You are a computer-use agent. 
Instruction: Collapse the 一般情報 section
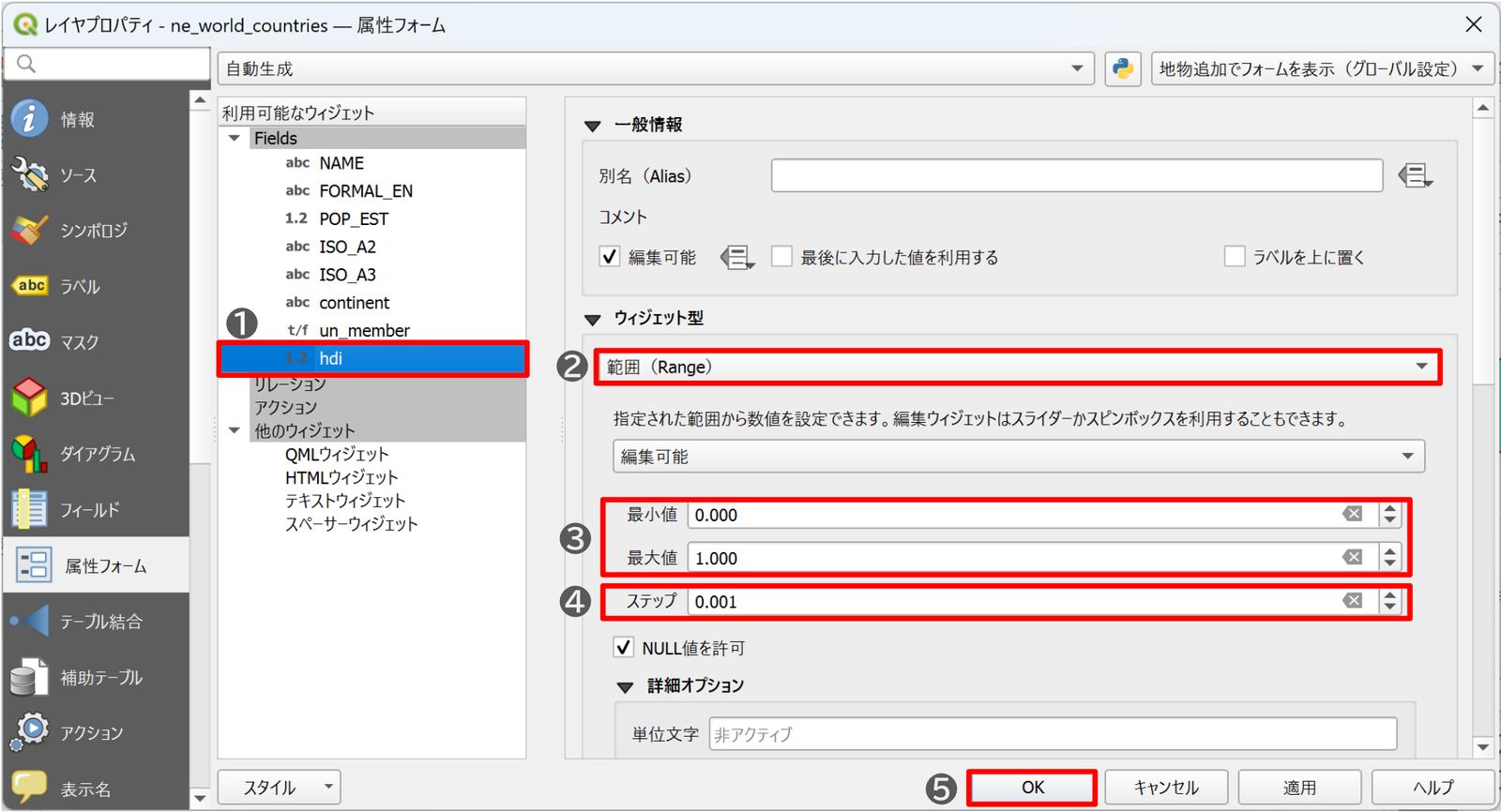pyautogui.click(x=592, y=126)
